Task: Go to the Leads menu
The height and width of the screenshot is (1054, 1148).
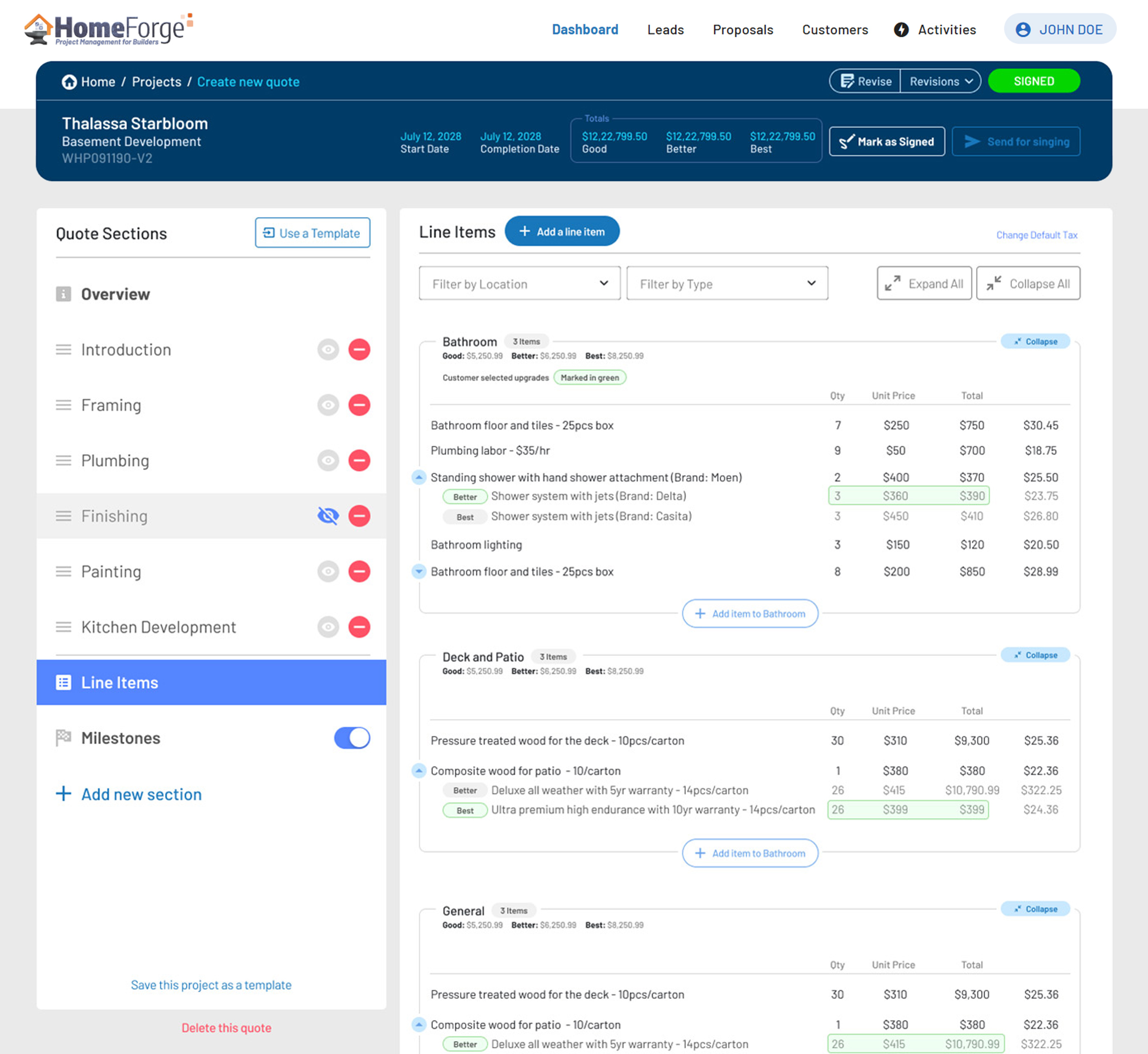Action: pyautogui.click(x=665, y=30)
